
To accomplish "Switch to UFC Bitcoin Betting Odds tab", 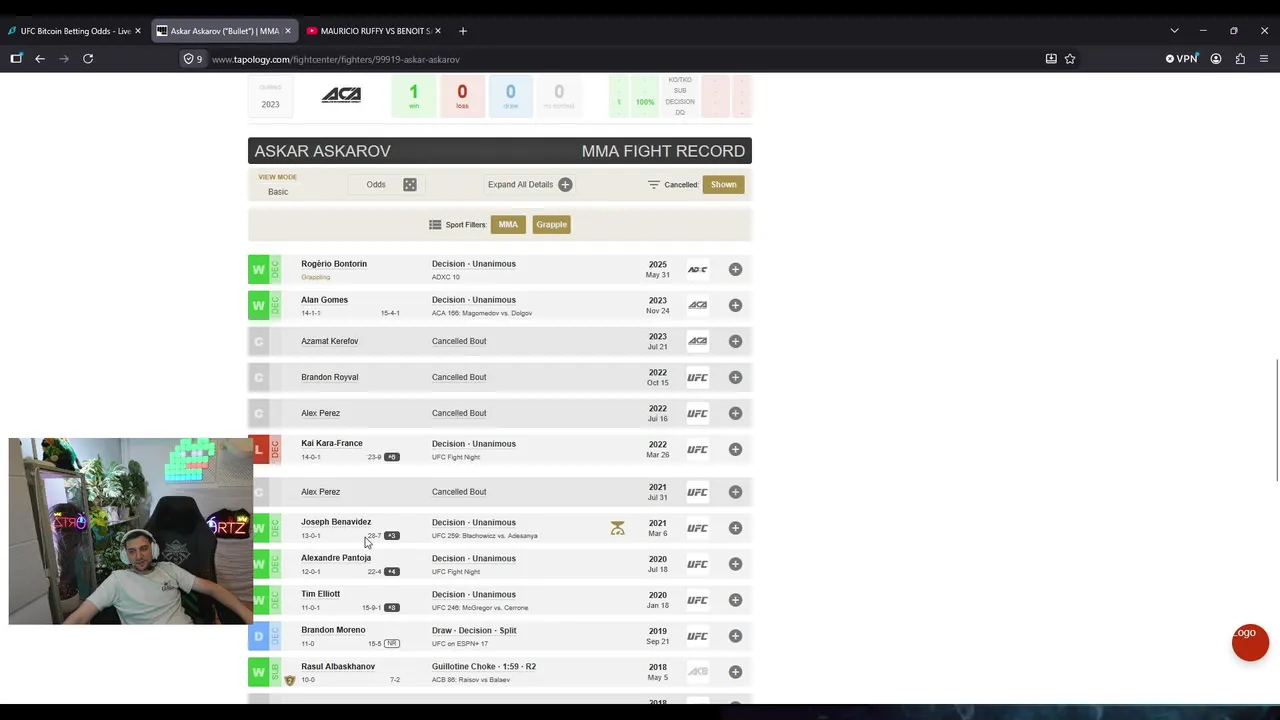I will tap(75, 31).
